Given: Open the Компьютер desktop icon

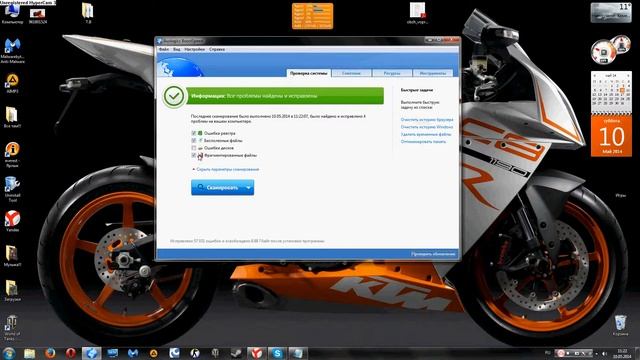Looking at the screenshot, I should point(12,13).
